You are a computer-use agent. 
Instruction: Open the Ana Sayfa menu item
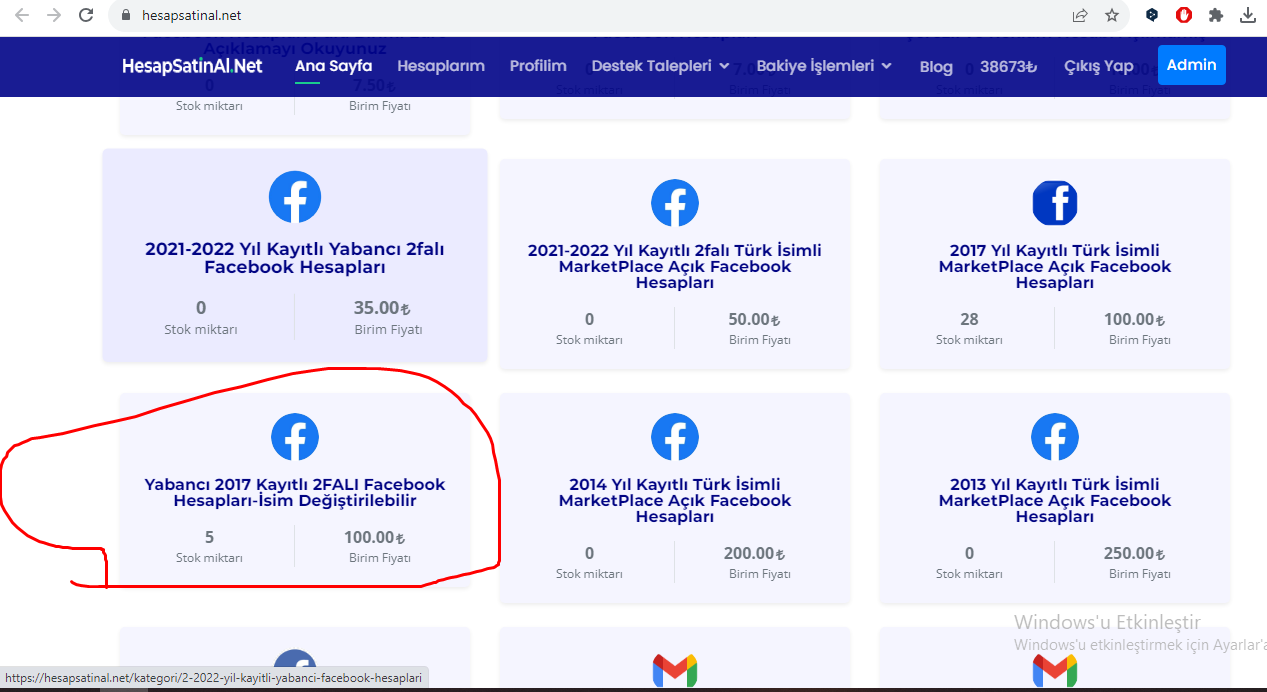pos(334,66)
